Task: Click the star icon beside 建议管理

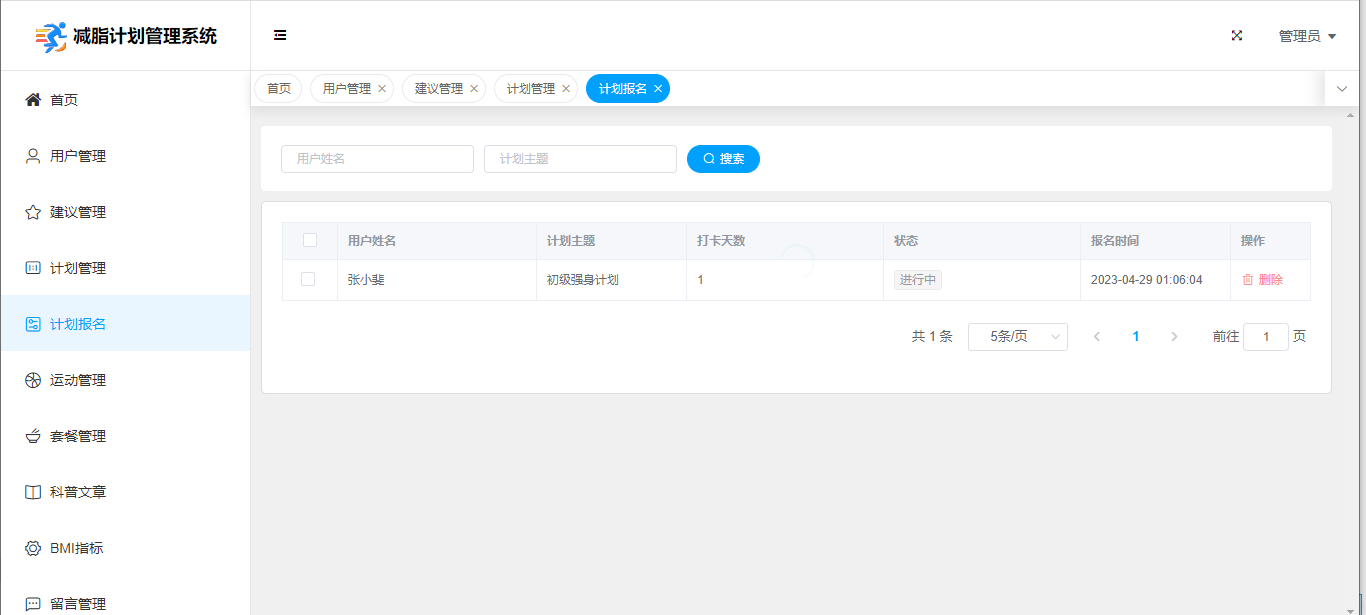Action: point(33,212)
